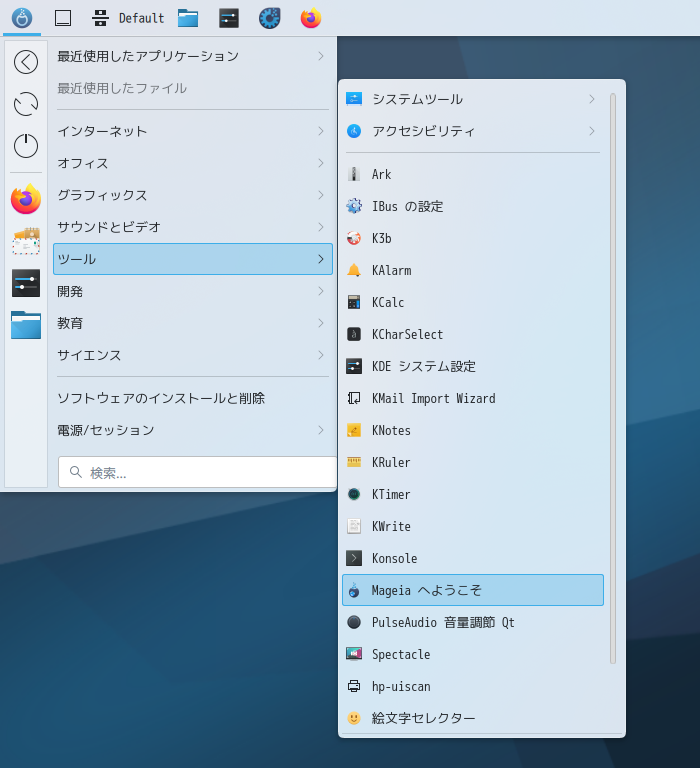
Task: Click the システムツール icon
Action: click(x=354, y=99)
